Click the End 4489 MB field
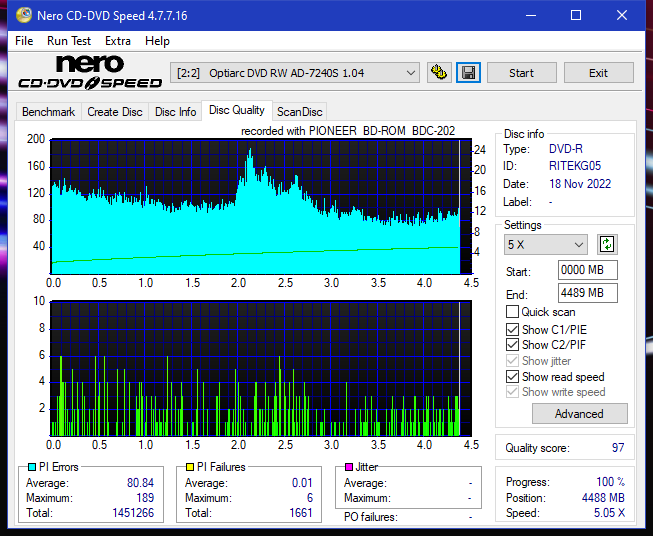The height and width of the screenshot is (536, 653). click(x=587, y=293)
